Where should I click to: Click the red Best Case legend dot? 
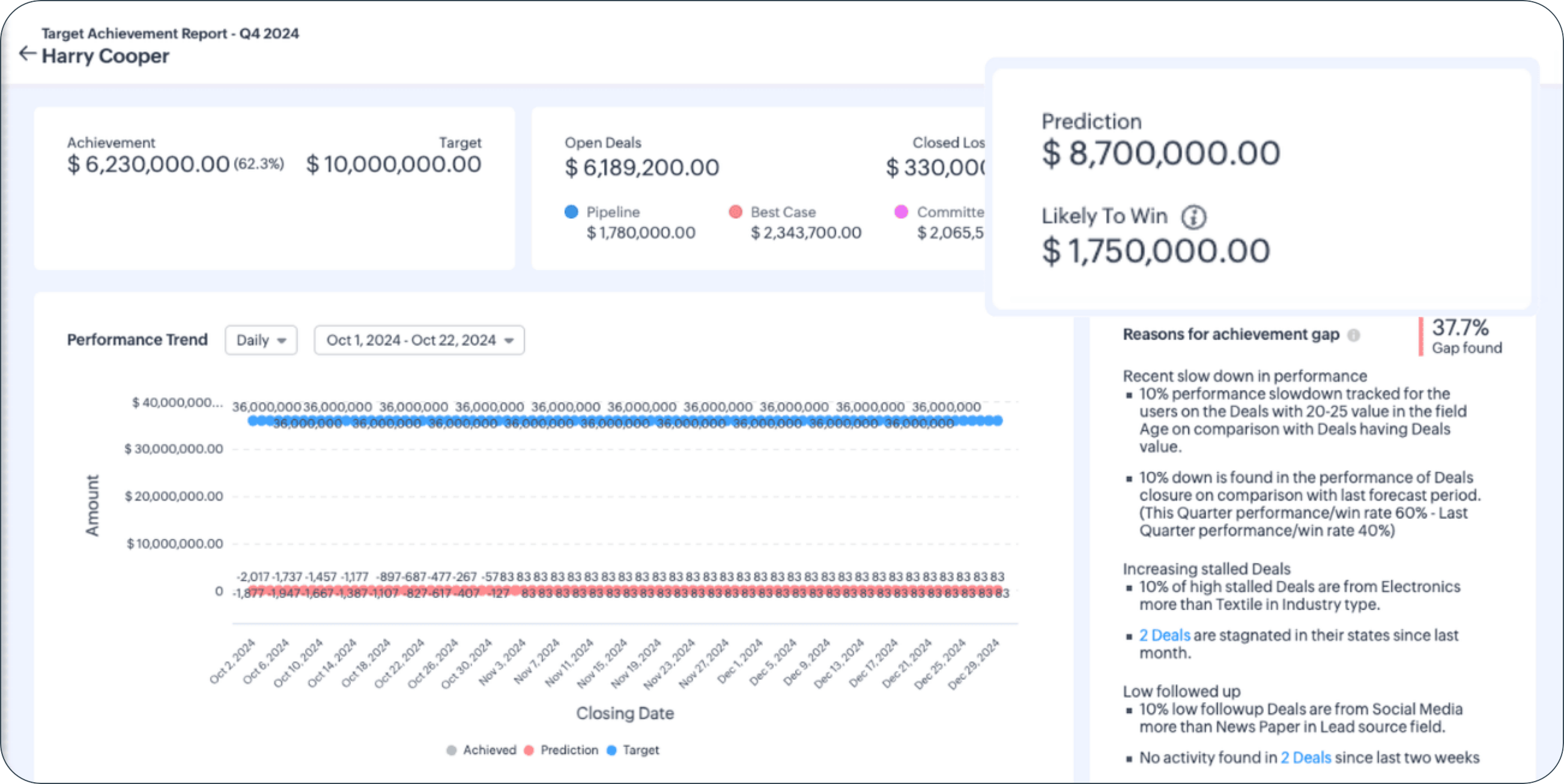click(735, 212)
